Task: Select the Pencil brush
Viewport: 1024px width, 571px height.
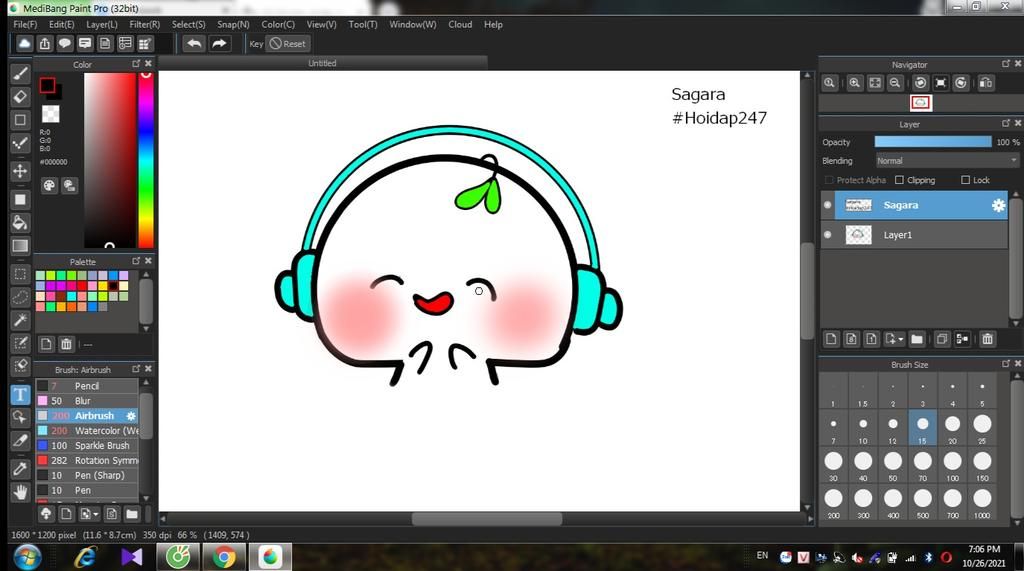Action: coord(87,386)
